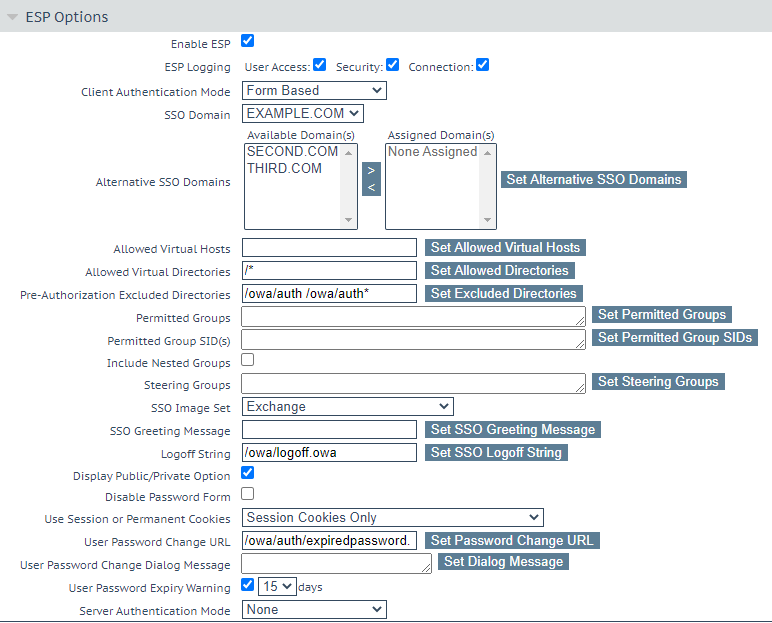Open the SSO Domain dropdown
The height and width of the screenshot is (623, 772).
tap(303, 114)
